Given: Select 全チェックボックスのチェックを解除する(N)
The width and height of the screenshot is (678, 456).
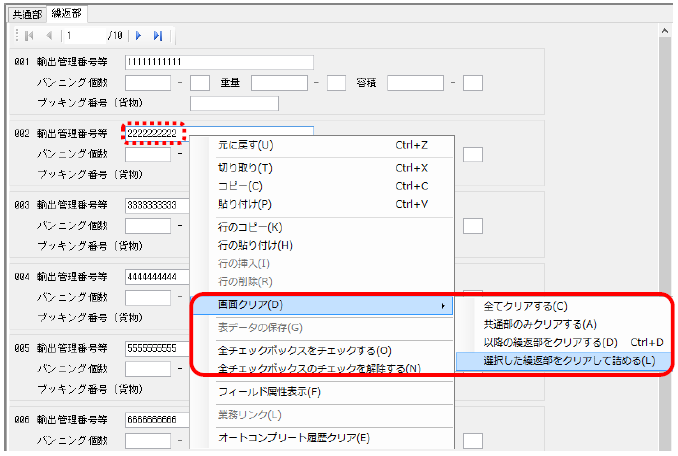Looking at the screenshot, I should (x=322, y=369).
